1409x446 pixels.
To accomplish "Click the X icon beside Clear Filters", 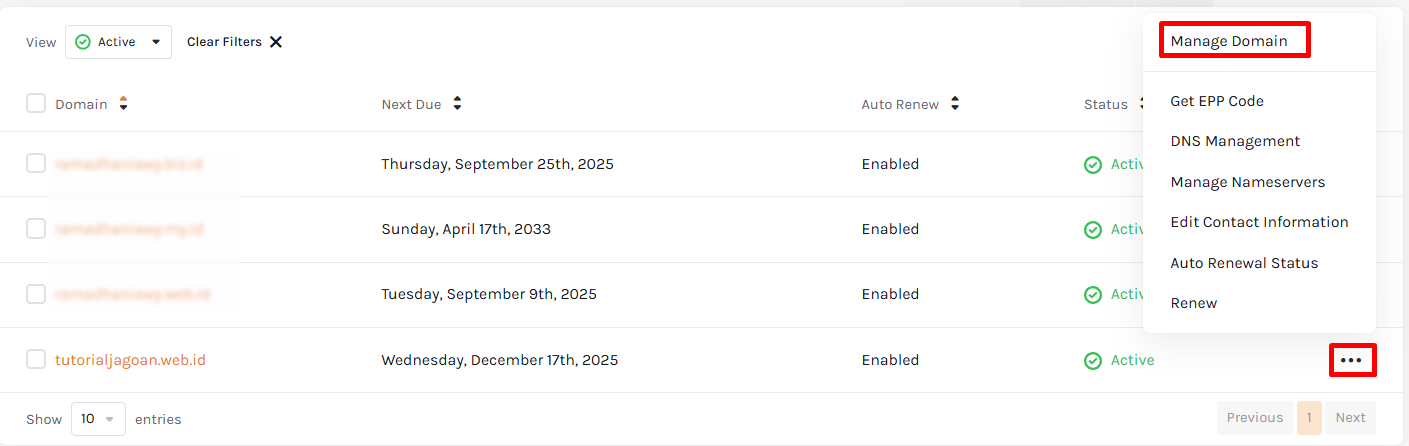I will 276,42.
